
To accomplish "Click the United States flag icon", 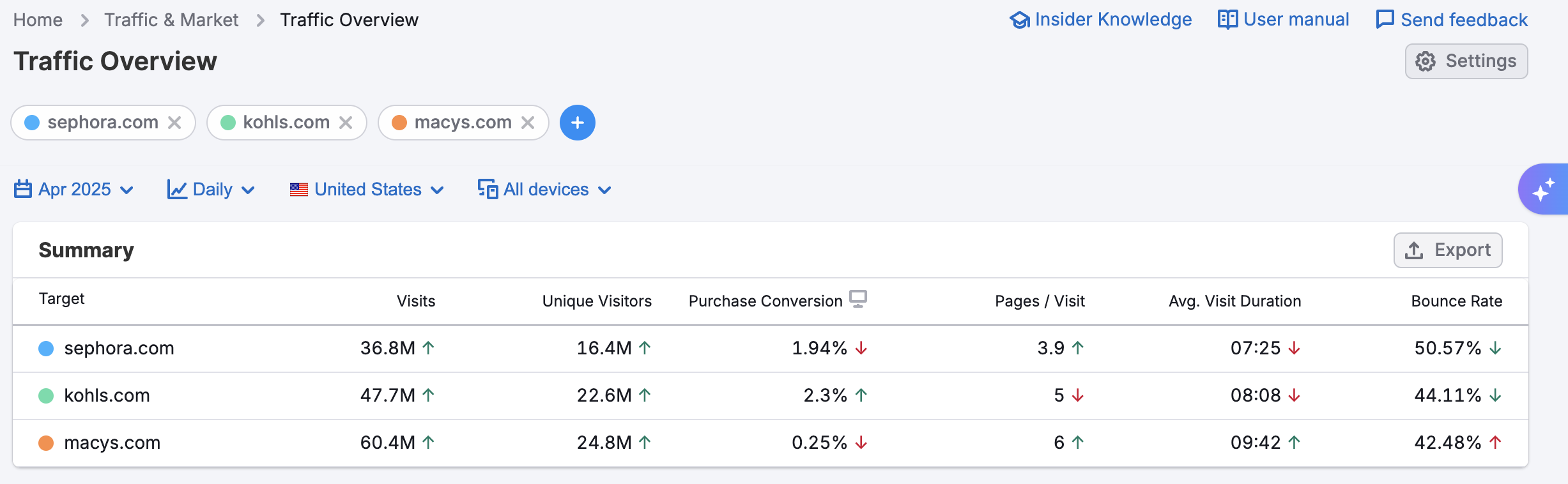I will point(298,190).
